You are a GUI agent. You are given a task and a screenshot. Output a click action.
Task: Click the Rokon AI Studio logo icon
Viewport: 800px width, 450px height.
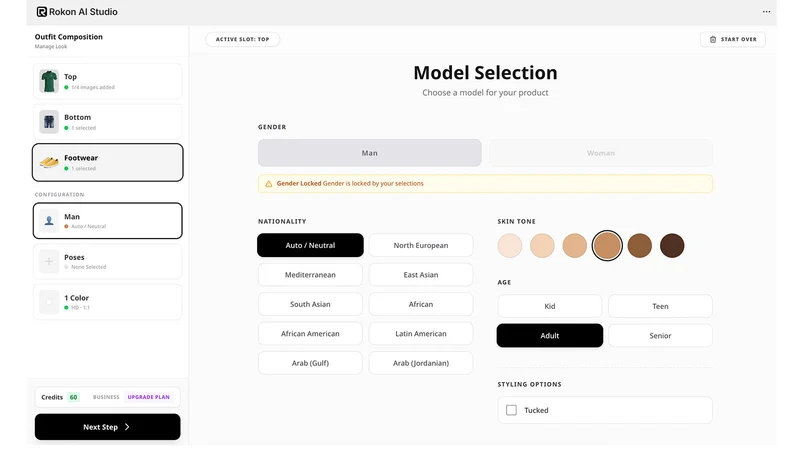[42, 12]
